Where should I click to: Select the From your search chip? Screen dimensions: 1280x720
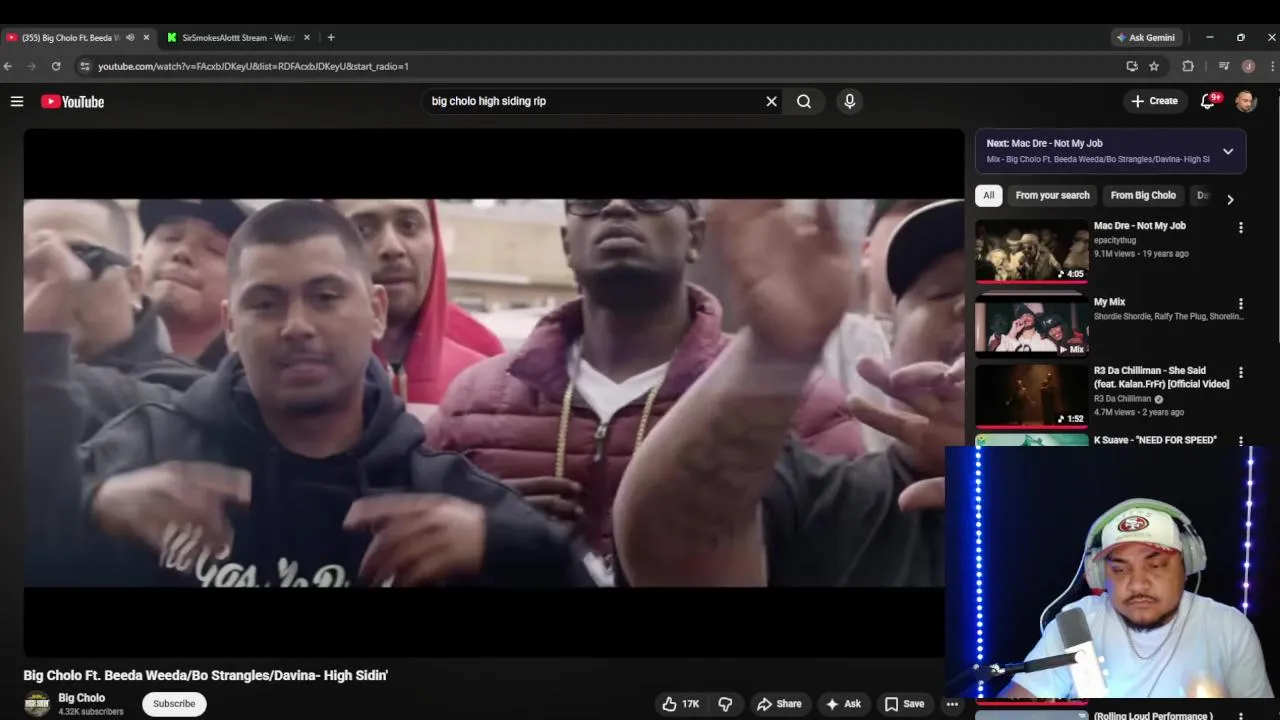pos(1052,195)
